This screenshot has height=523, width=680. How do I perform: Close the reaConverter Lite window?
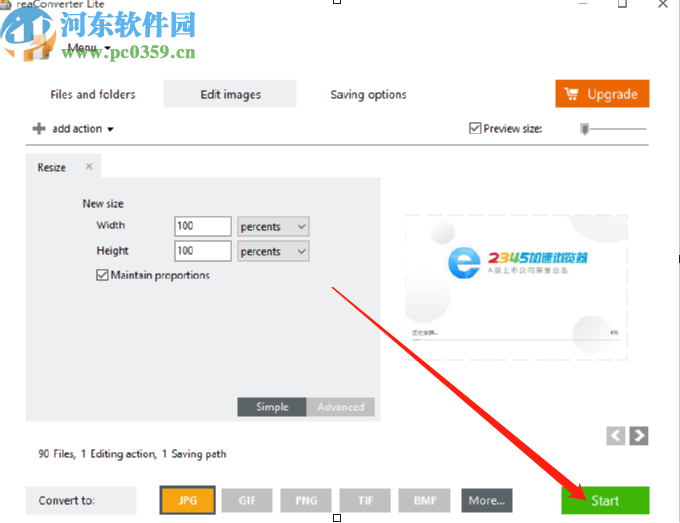[663, 4]
